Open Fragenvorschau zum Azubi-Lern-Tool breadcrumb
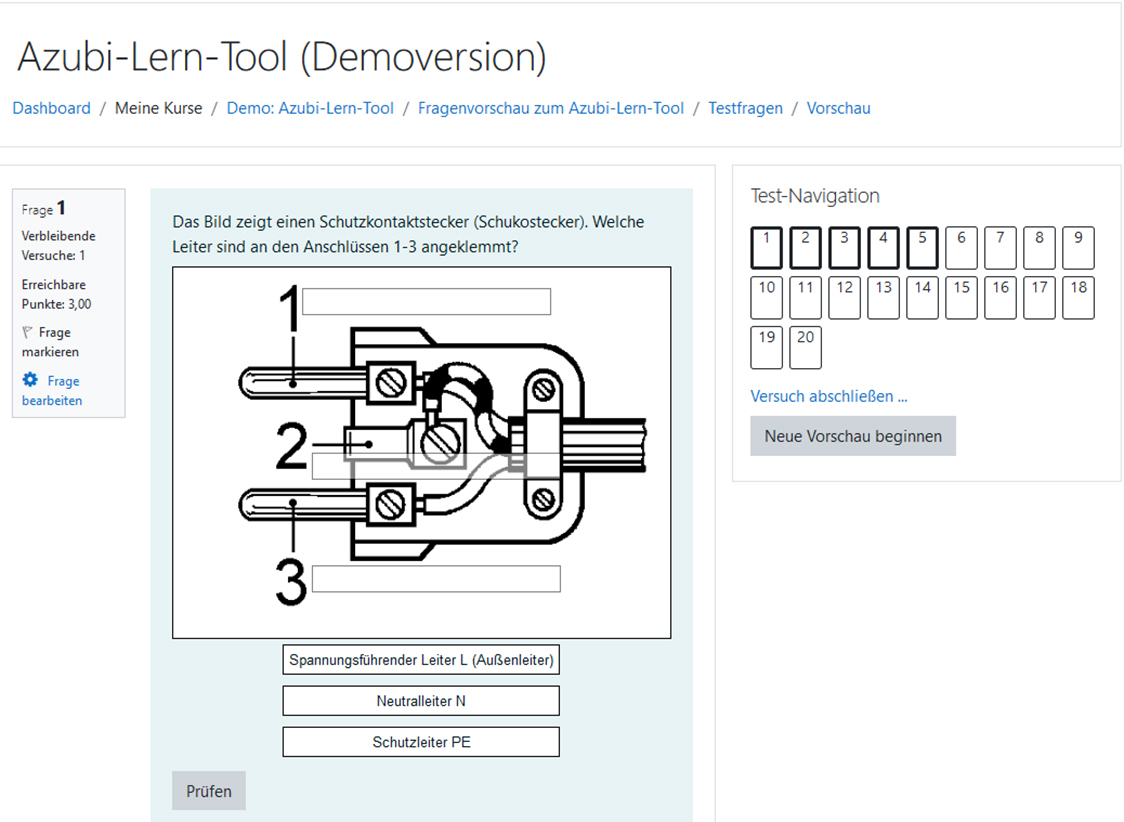 (x=550, y=108)
